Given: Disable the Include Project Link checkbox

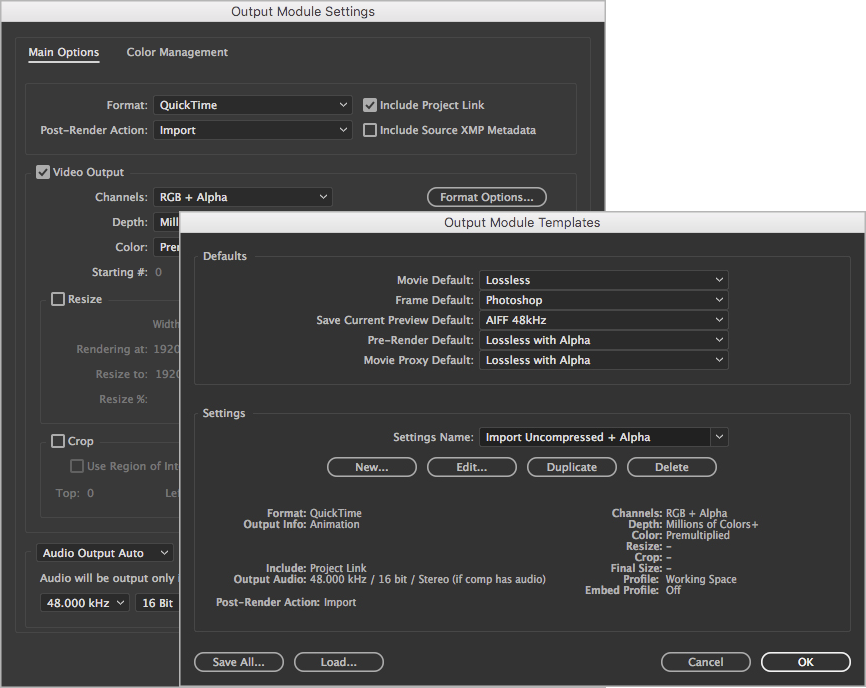Looking at the screenshot, I should [x=369, y=104].
